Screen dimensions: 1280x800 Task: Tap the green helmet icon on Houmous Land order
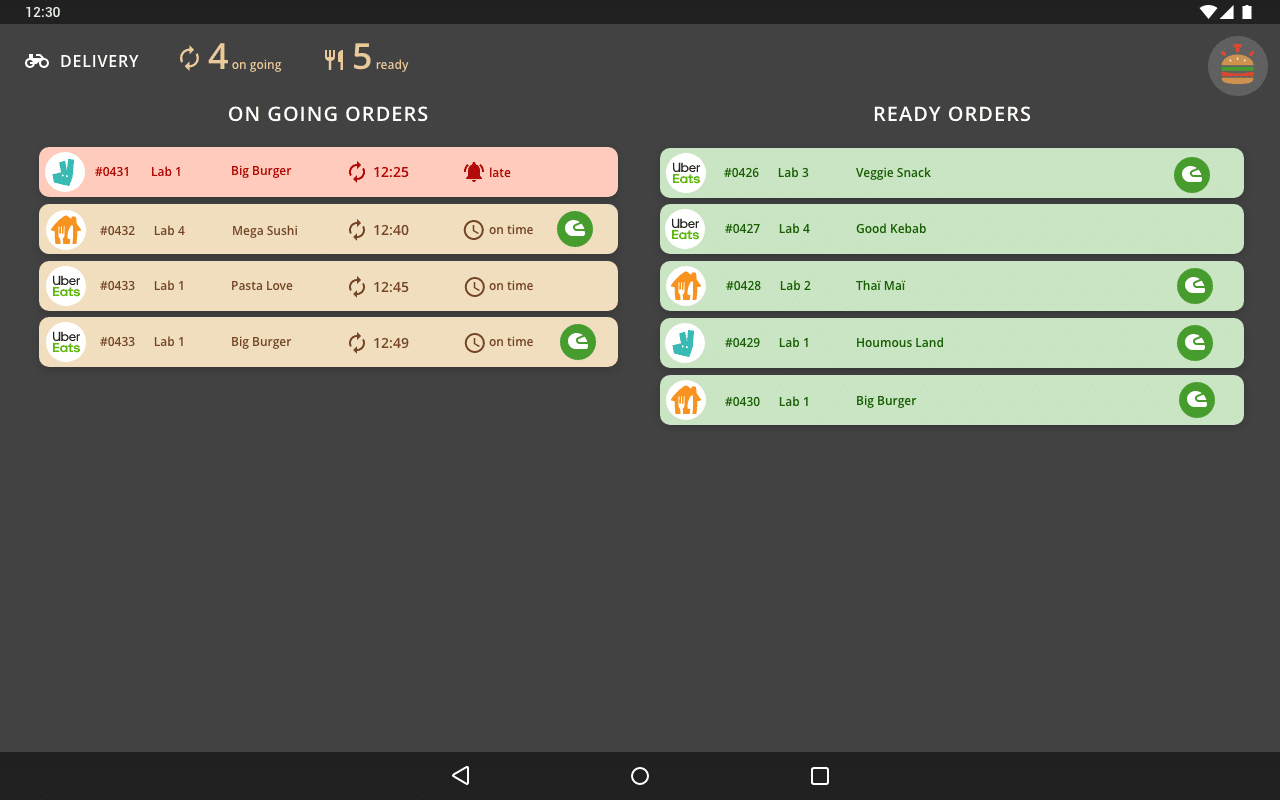pyautogui.click(x=1195, y=343)
